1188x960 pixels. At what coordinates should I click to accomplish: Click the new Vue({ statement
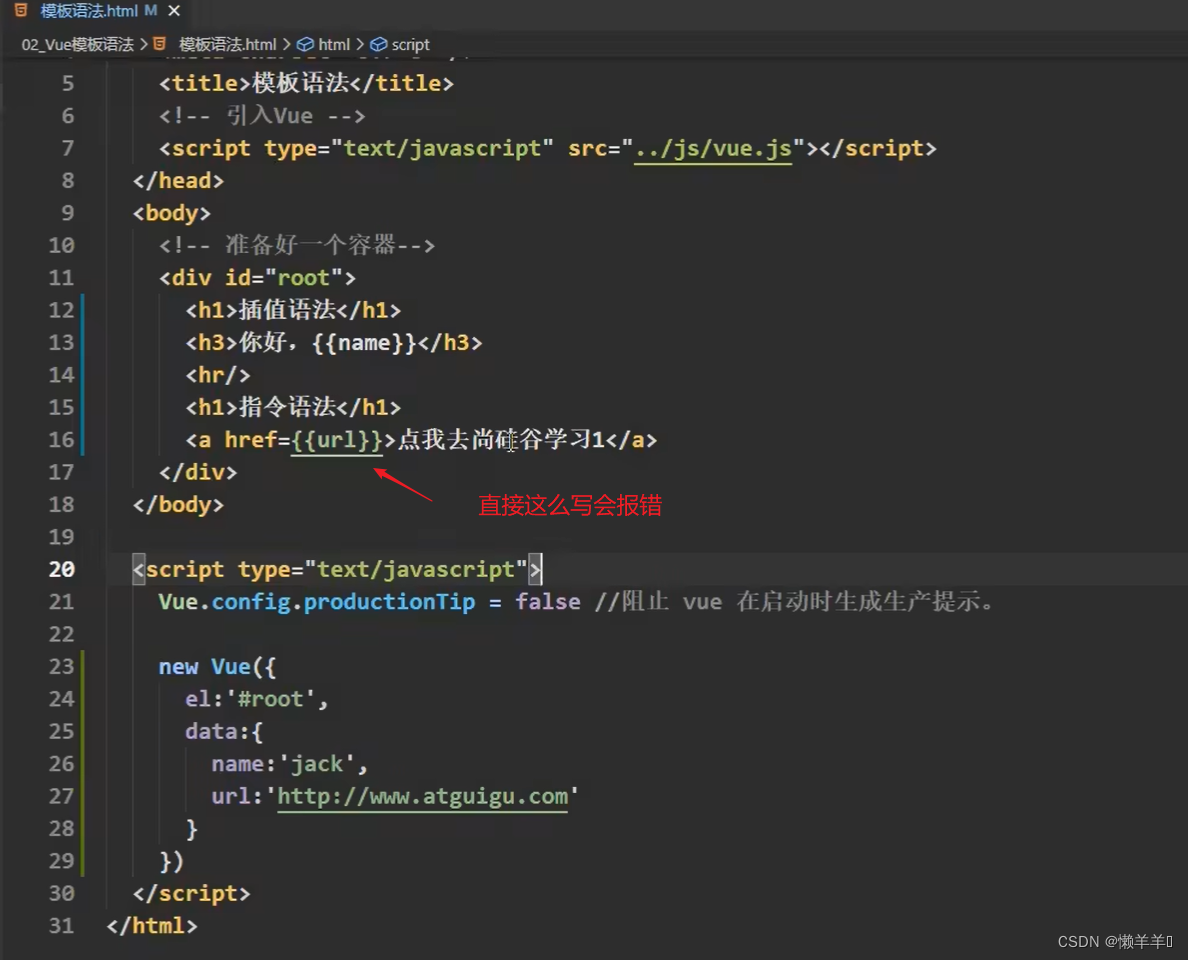(x=217, y=667)
